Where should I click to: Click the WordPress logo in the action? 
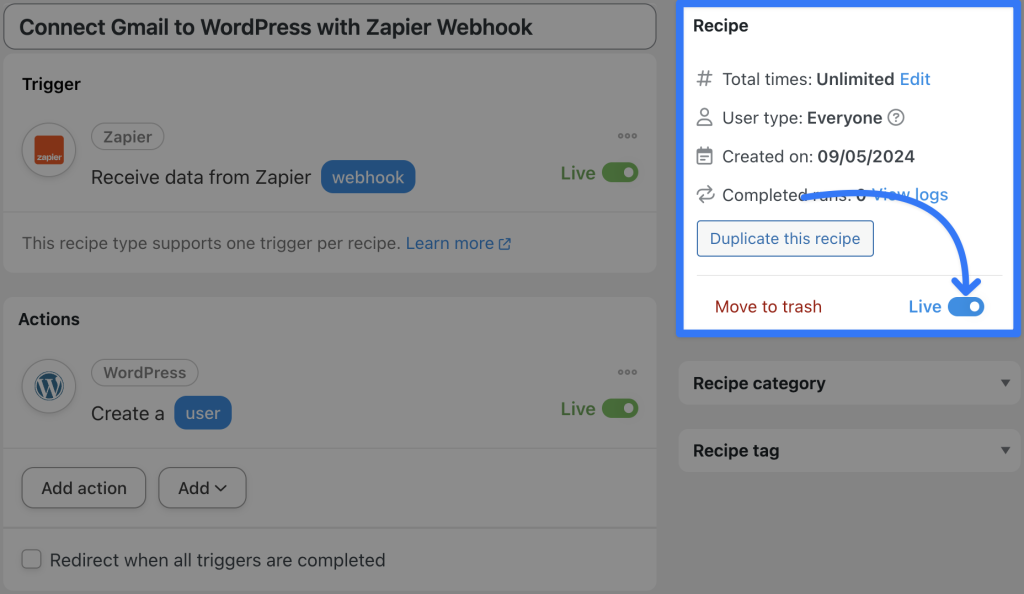(48, 386)
